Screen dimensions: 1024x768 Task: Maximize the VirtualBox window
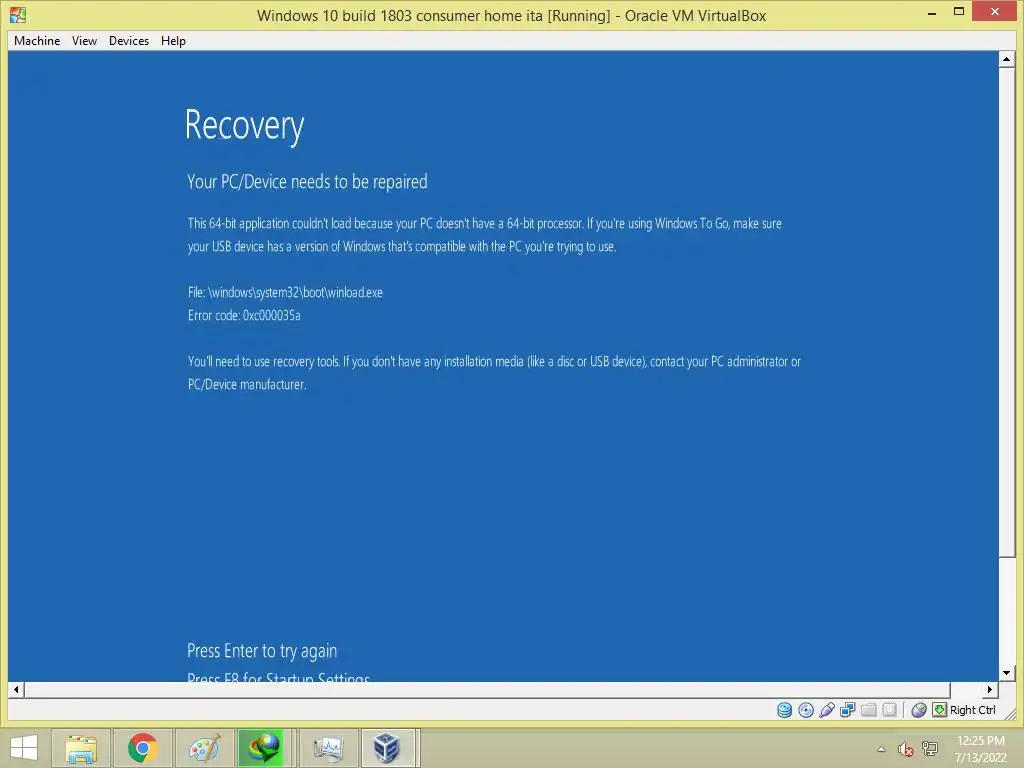(x=959, y=11)
